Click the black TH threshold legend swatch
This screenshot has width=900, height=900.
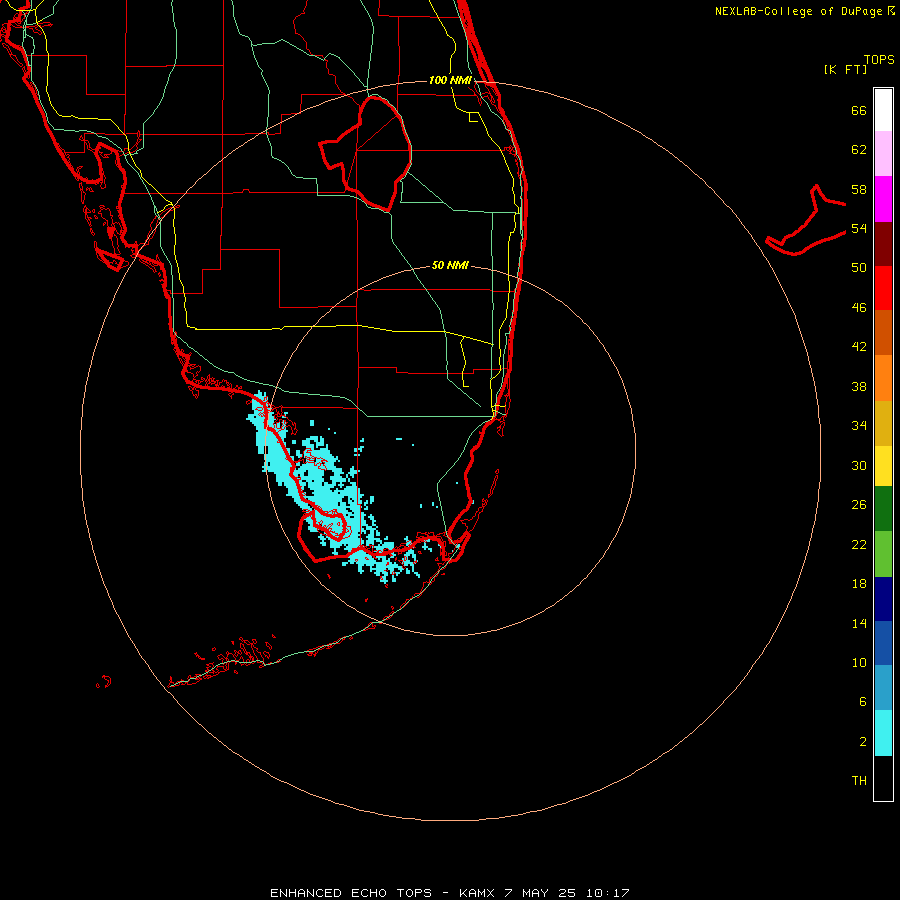point(883,778)
